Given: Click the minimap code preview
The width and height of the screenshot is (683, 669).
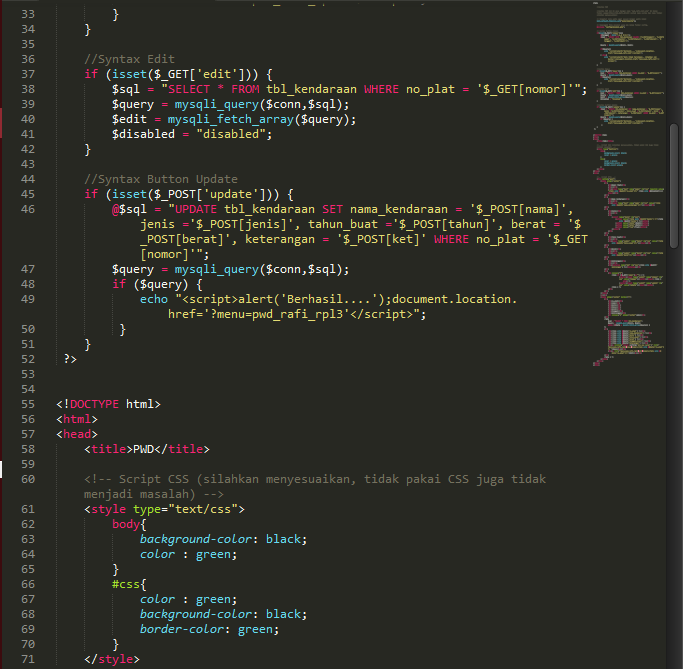Looking at the screenshot, I should click(x=629, y=183).
